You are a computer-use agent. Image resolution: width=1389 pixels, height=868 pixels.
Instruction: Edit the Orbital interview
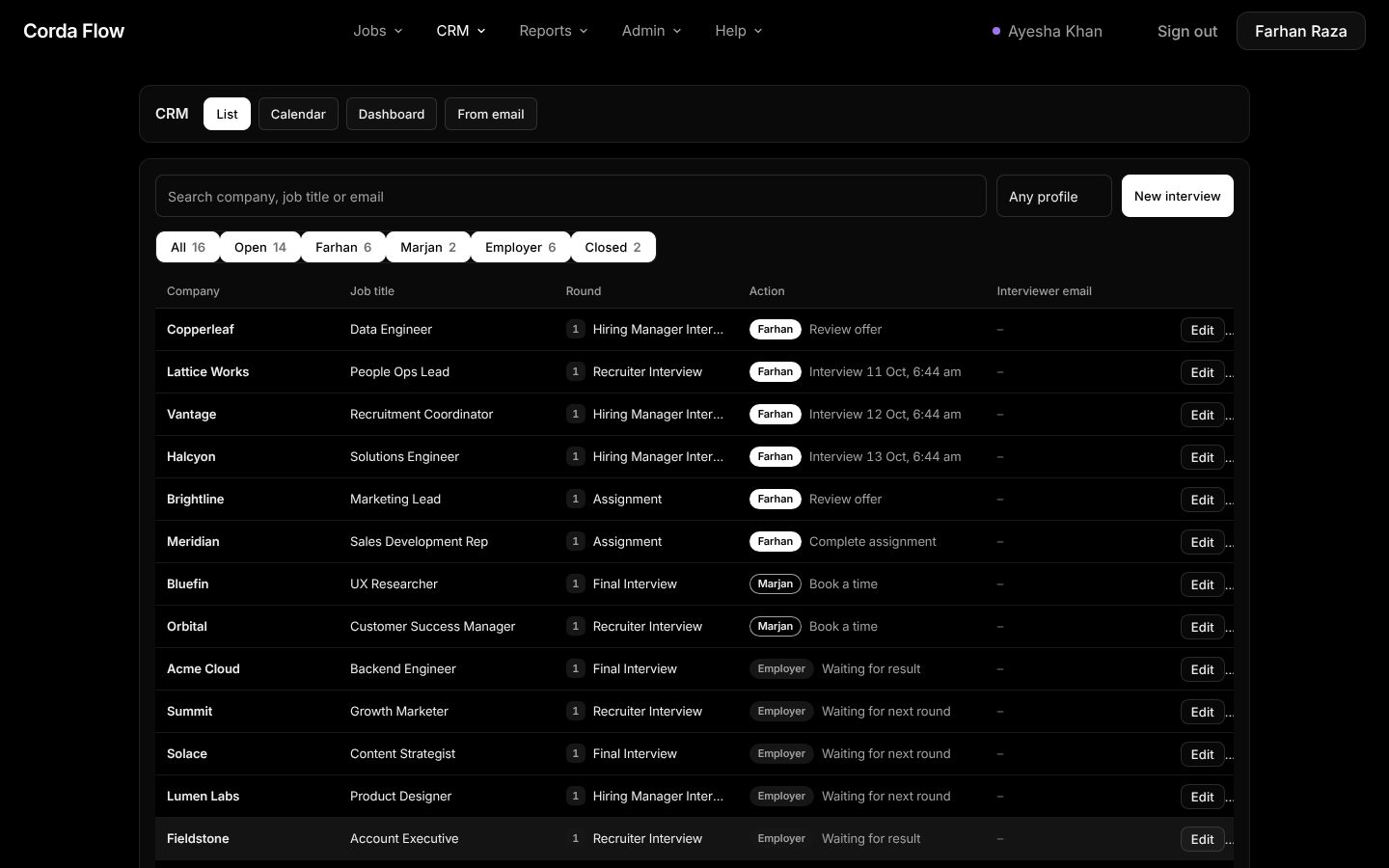pos(1202,627)
